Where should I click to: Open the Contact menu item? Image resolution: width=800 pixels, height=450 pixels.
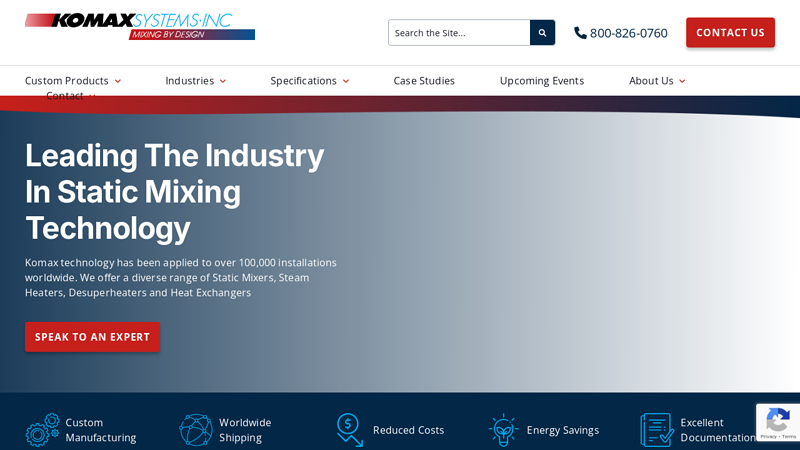(65, 95)
